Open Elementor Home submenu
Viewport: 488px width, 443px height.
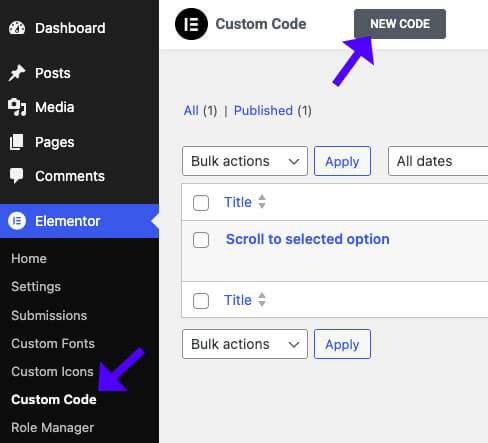pos(29,259)
